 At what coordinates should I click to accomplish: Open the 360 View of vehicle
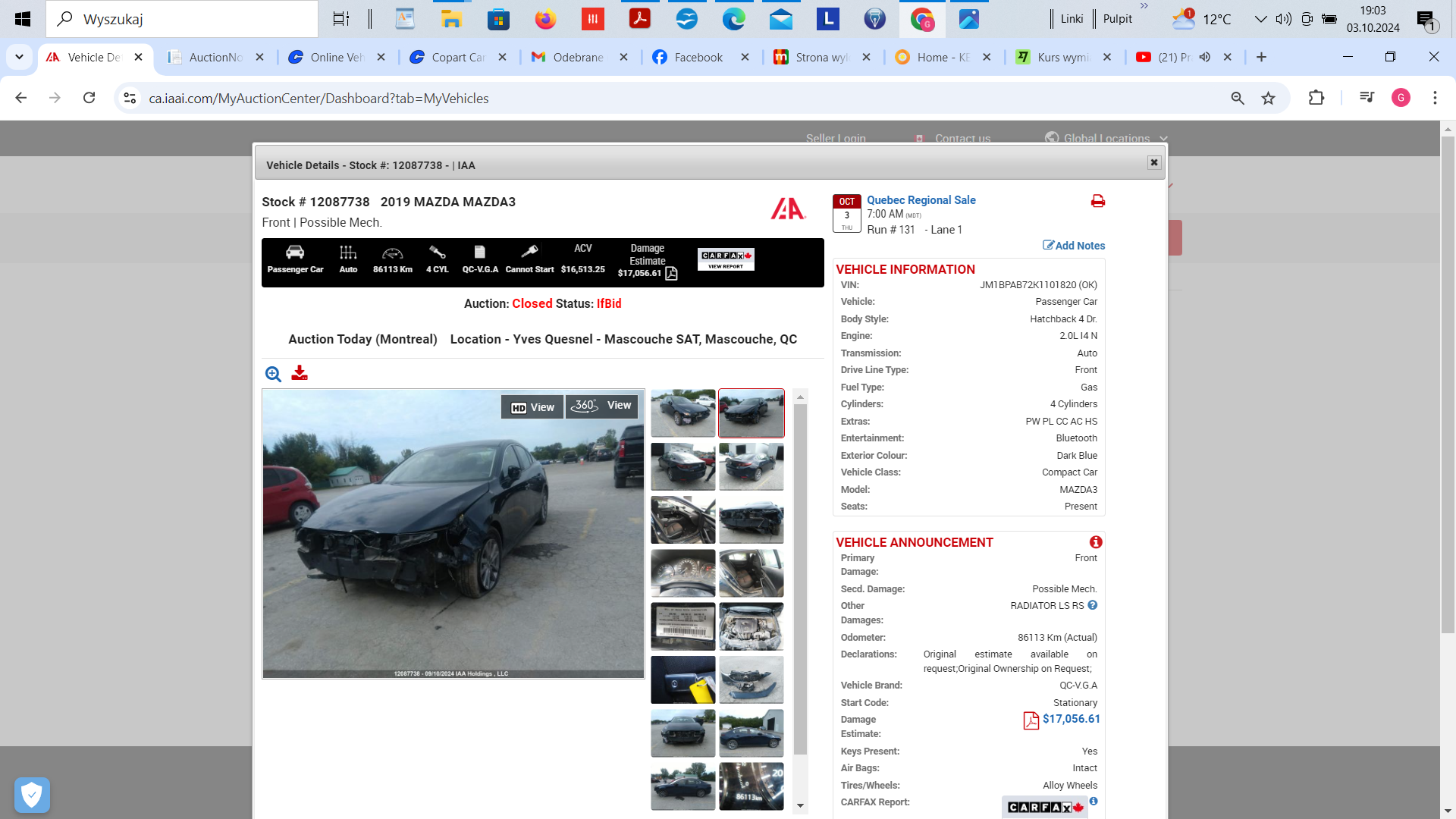tap(601, 406)
